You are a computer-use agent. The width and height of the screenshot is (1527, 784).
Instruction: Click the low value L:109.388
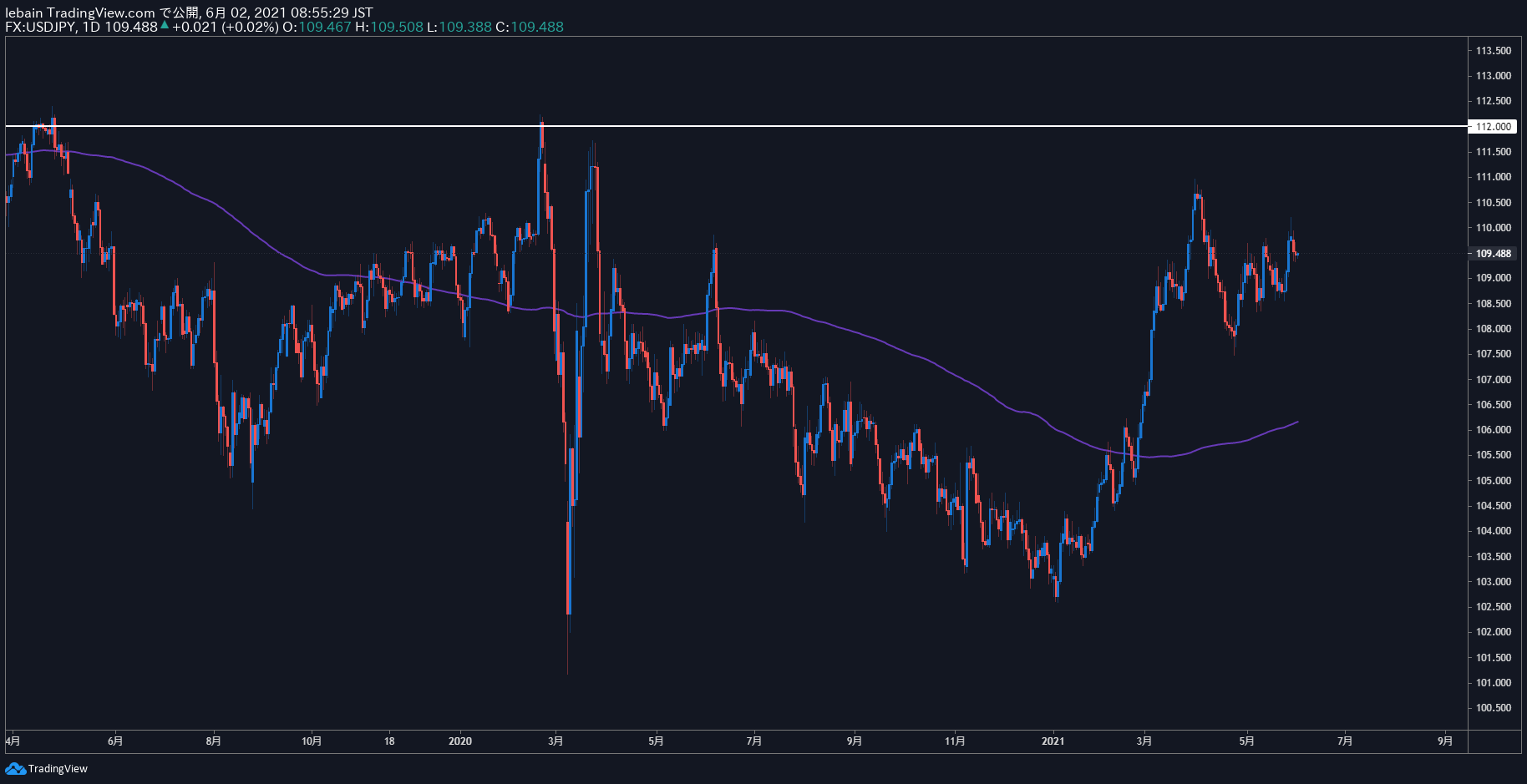459,27
